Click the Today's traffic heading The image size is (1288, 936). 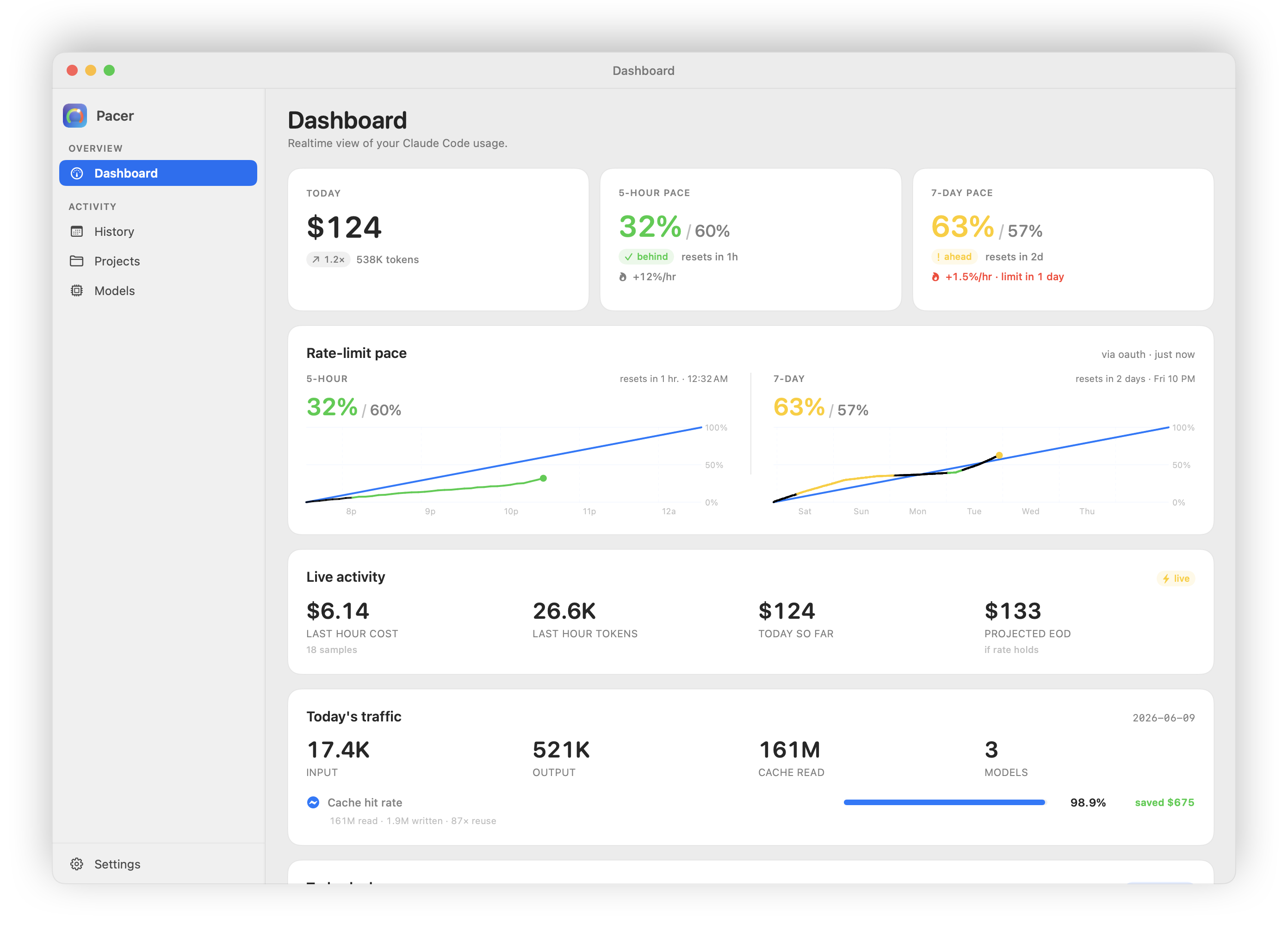(x=353, y=716)
